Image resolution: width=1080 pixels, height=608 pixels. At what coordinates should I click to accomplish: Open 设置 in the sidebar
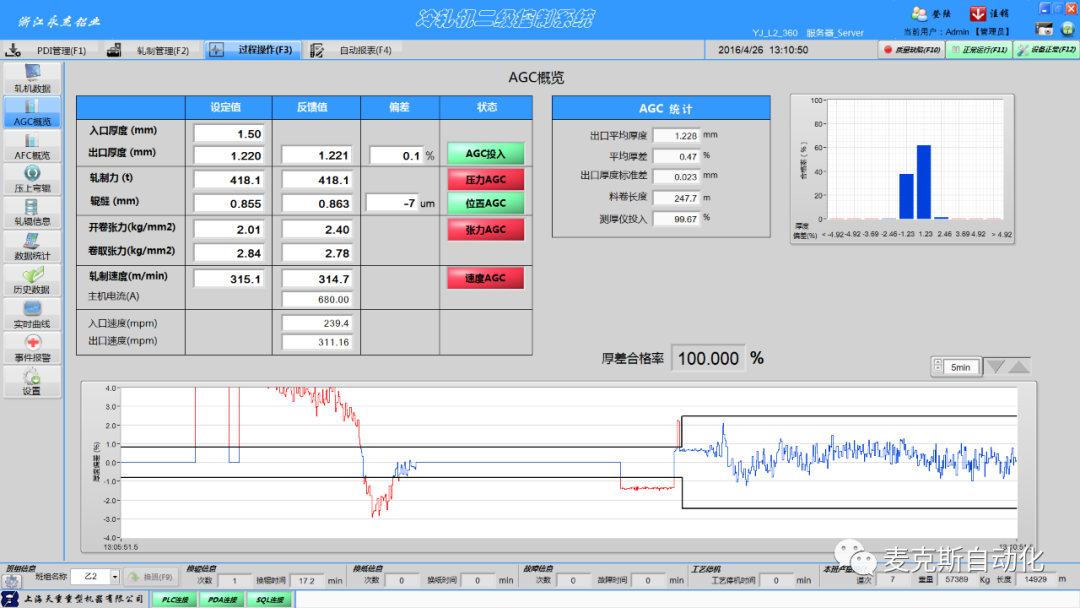32,380
